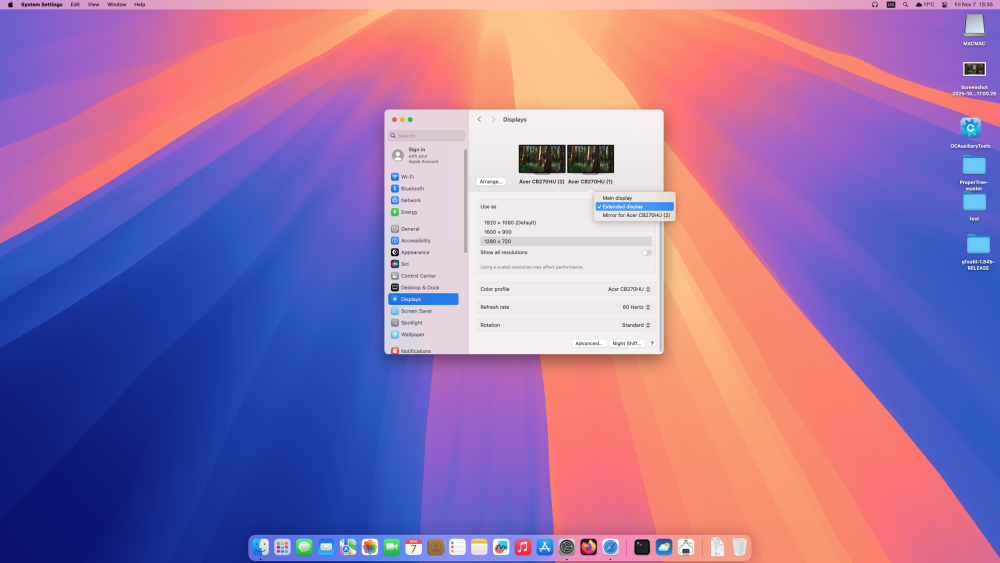Go back in System Settings
The height and width of the screenshot is (563, 1000).
click(480, 119)
